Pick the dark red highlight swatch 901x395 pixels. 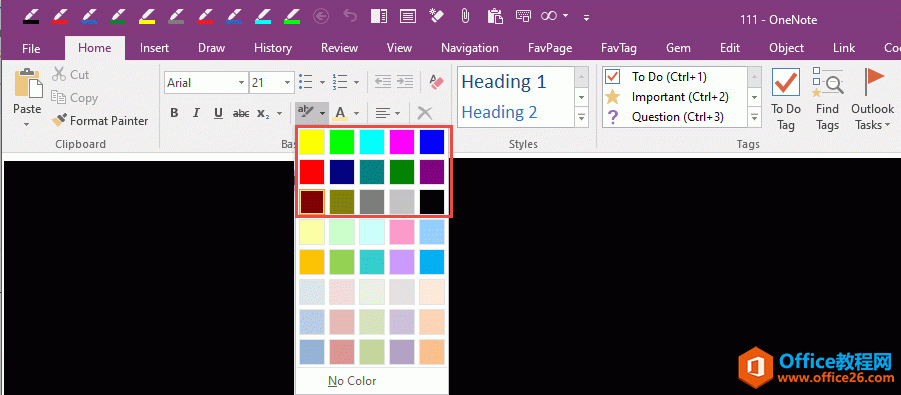312,202
